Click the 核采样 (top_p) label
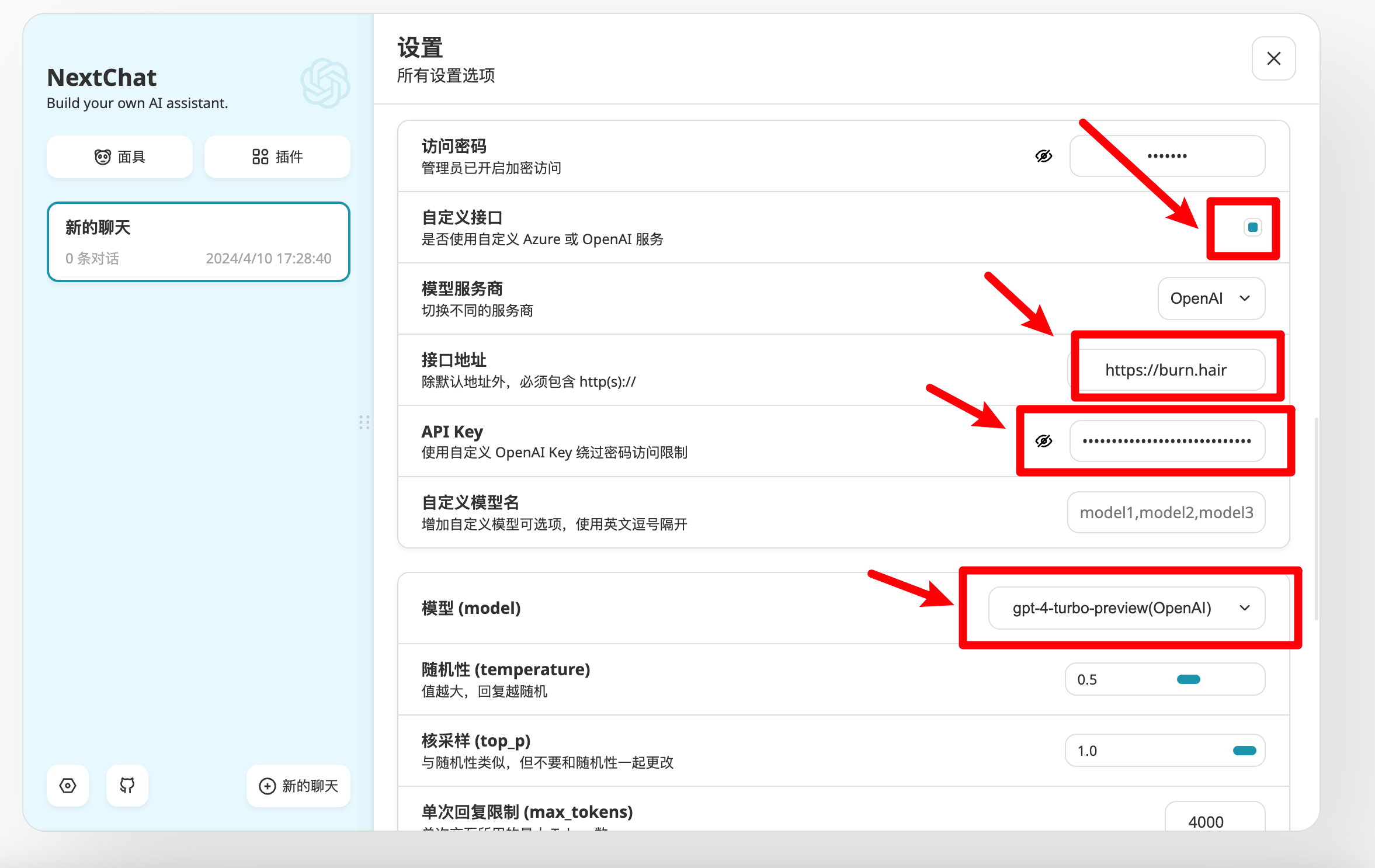This screenshot has width=1375, height=868. [x=476, y=741]
